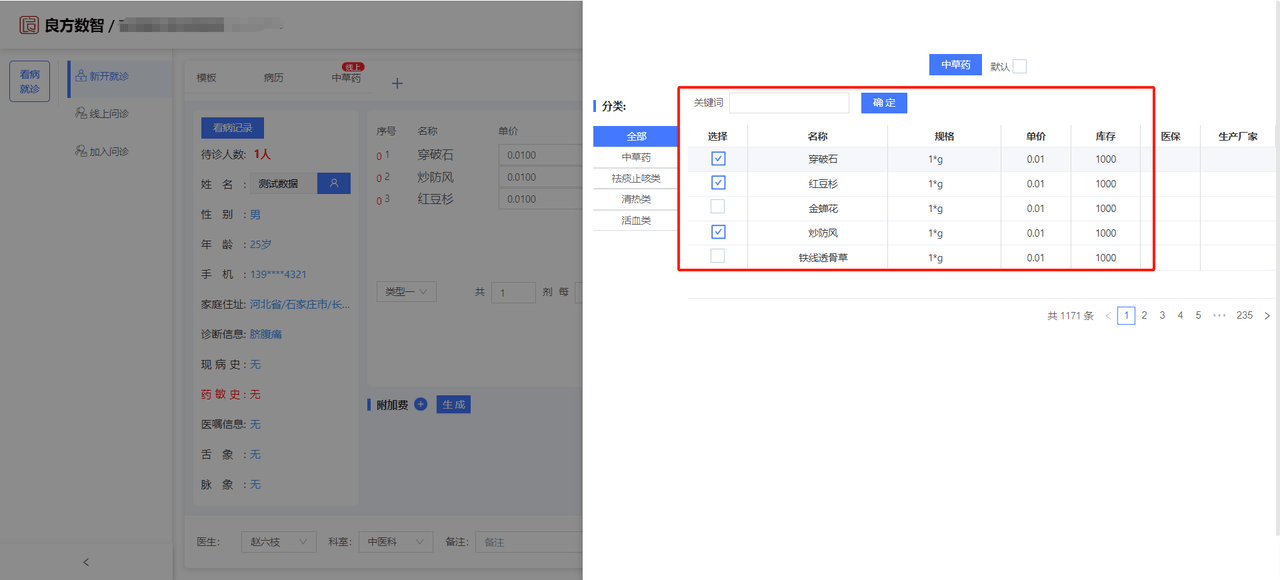Open the 医生 赵六枝 dropdown
This screenshot has height=580, width=1280.
click(279, 541)
